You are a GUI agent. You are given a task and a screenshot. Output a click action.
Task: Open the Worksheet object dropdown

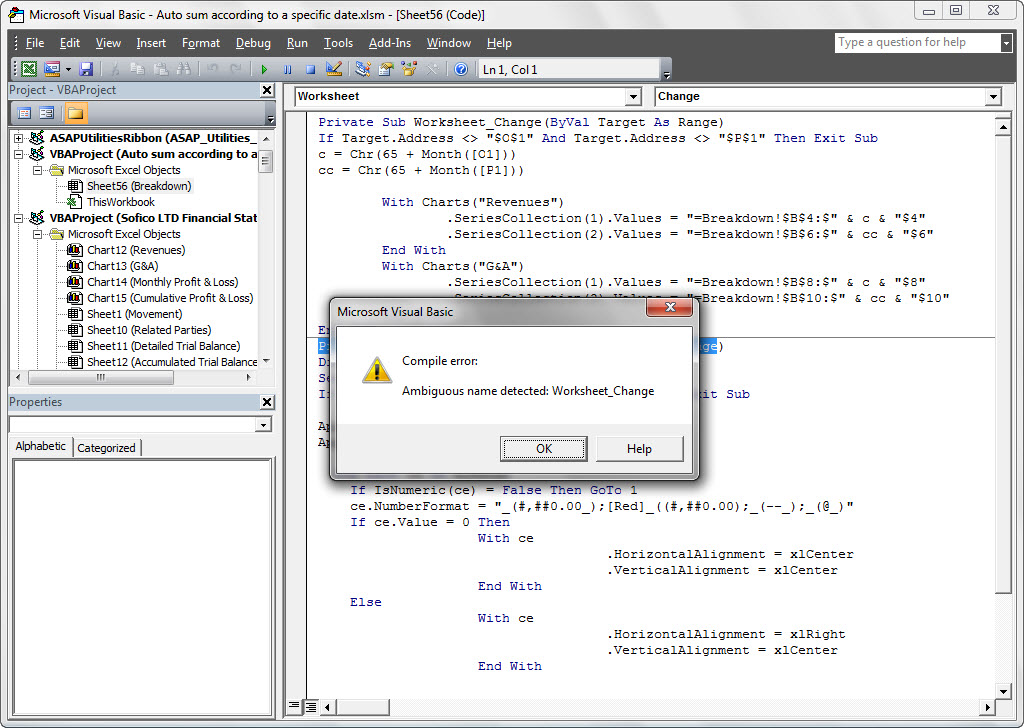[633, 97]
